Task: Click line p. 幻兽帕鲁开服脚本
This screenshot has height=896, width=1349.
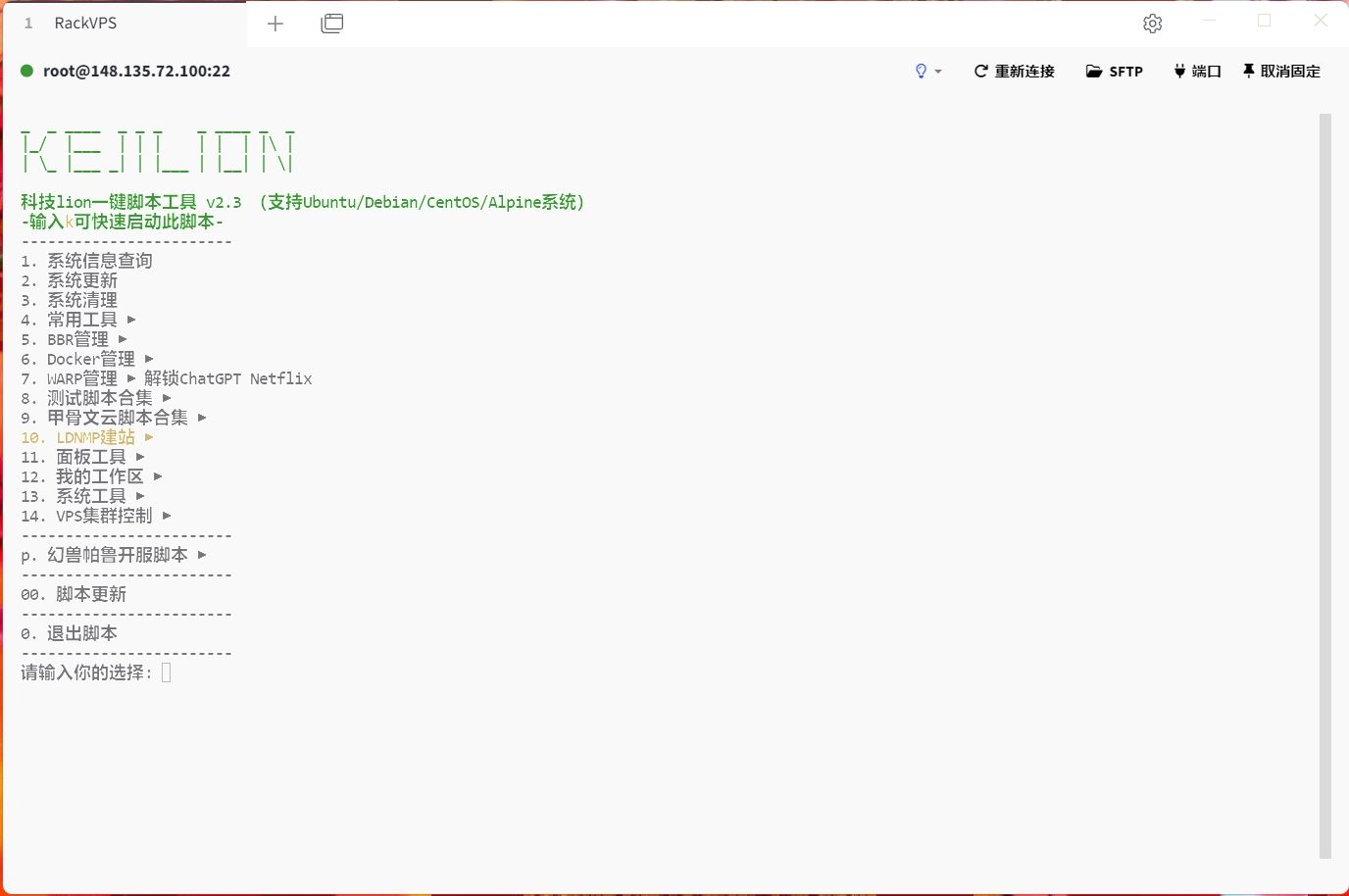Action: click(x=114, y=555)
